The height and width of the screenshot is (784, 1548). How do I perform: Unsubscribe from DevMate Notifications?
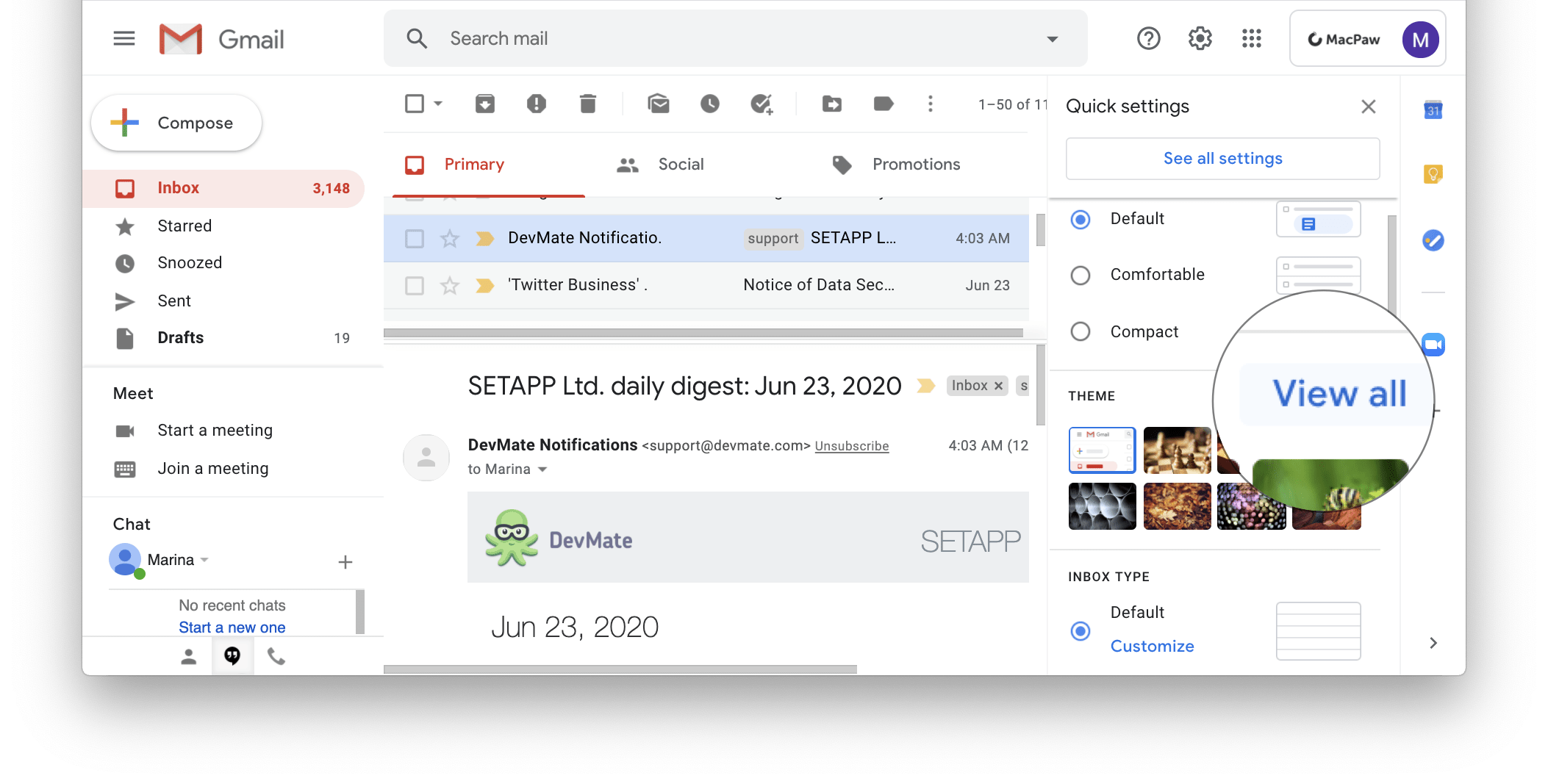tap(851, 445)
